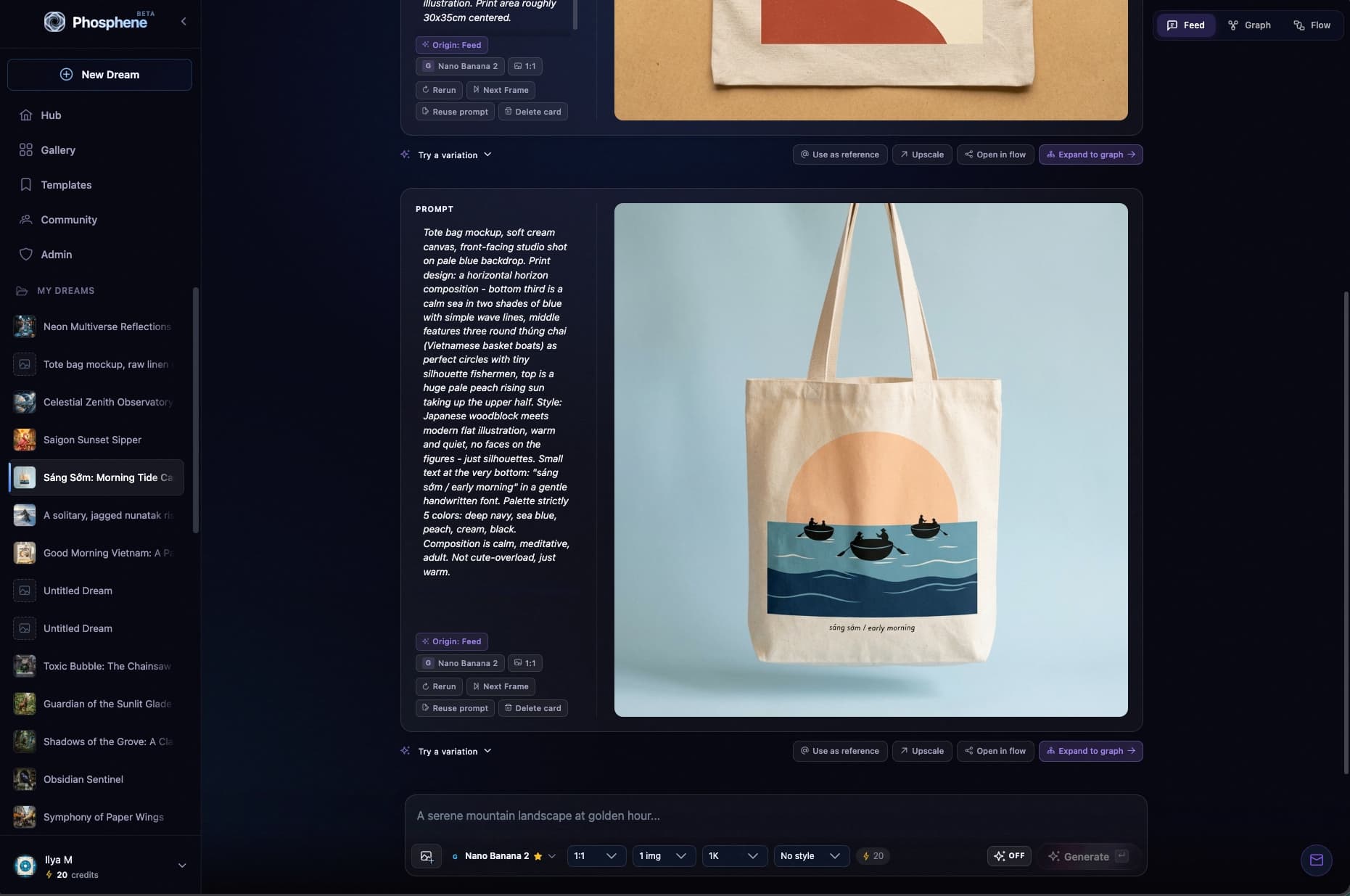The height and width of the screenshot is (896, 1350).
Task: Collapse the sidebar with the chevron arrow
Action: tap(184, 22)
